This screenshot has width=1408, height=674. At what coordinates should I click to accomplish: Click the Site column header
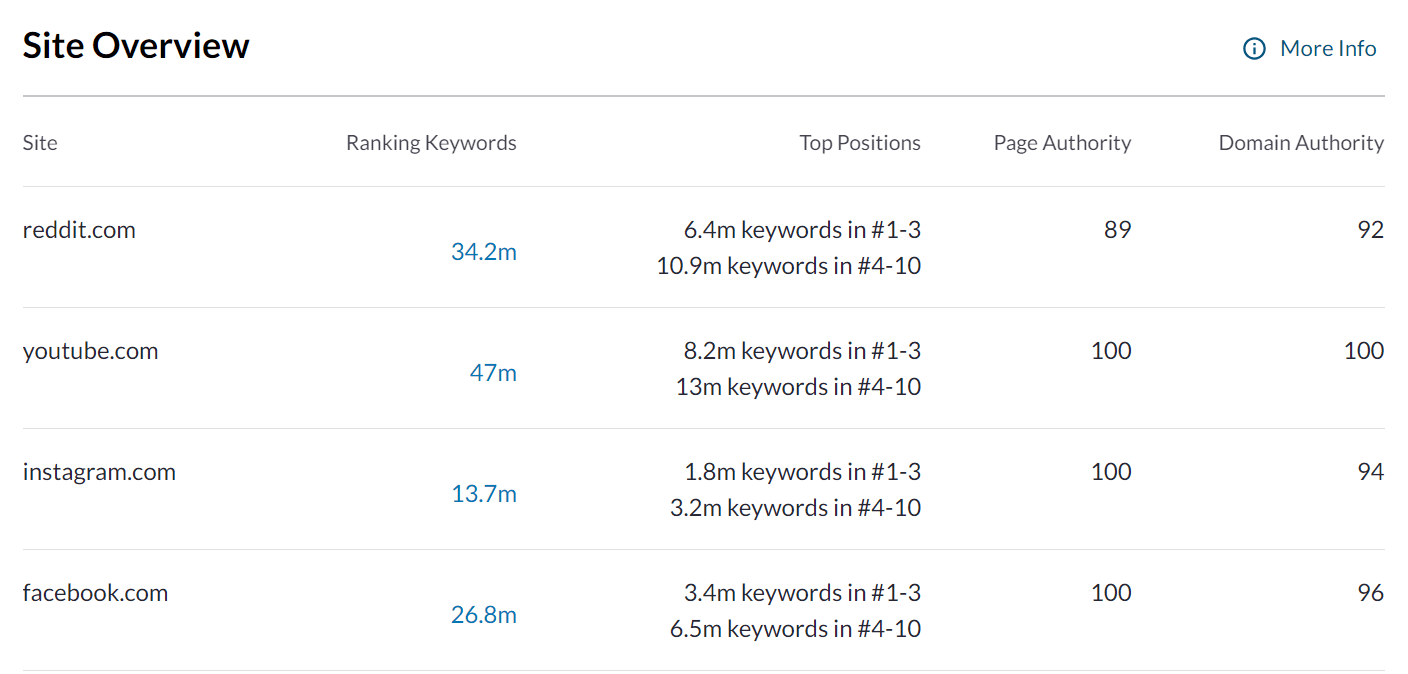40,142
